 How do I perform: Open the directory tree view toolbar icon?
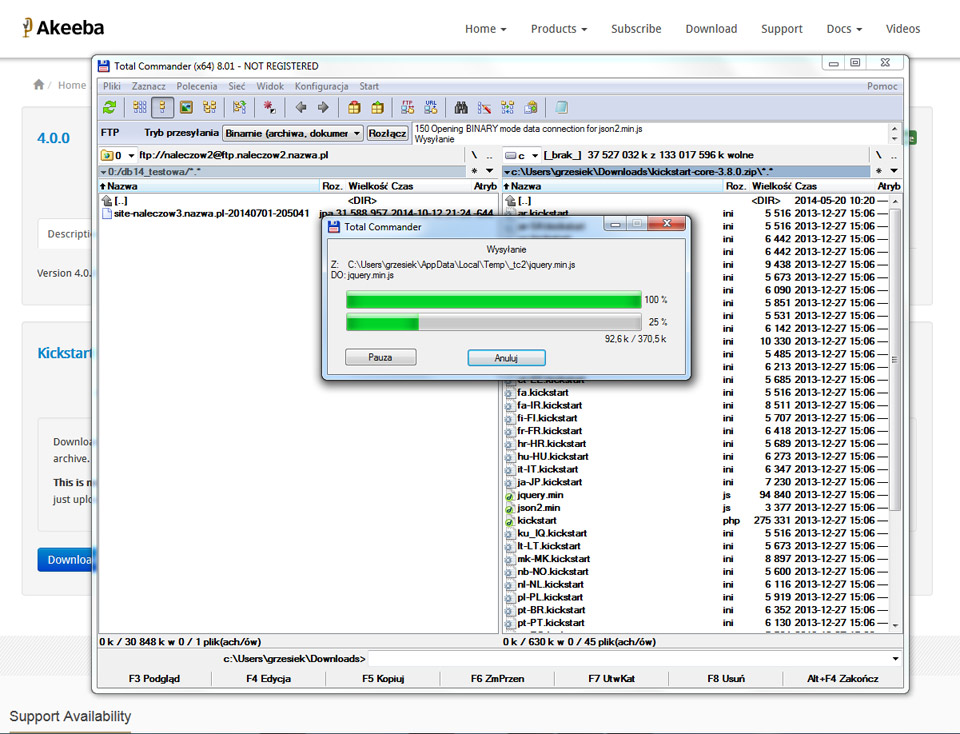(209, 108)
